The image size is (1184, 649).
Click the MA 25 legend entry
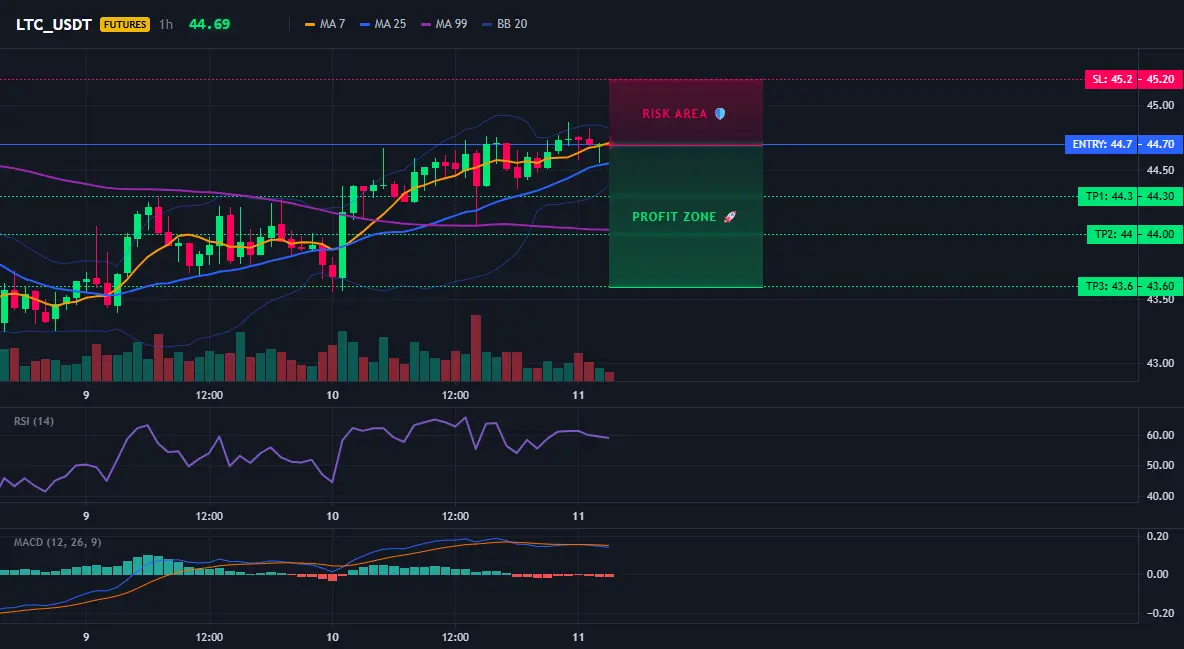tap(383, 24)
